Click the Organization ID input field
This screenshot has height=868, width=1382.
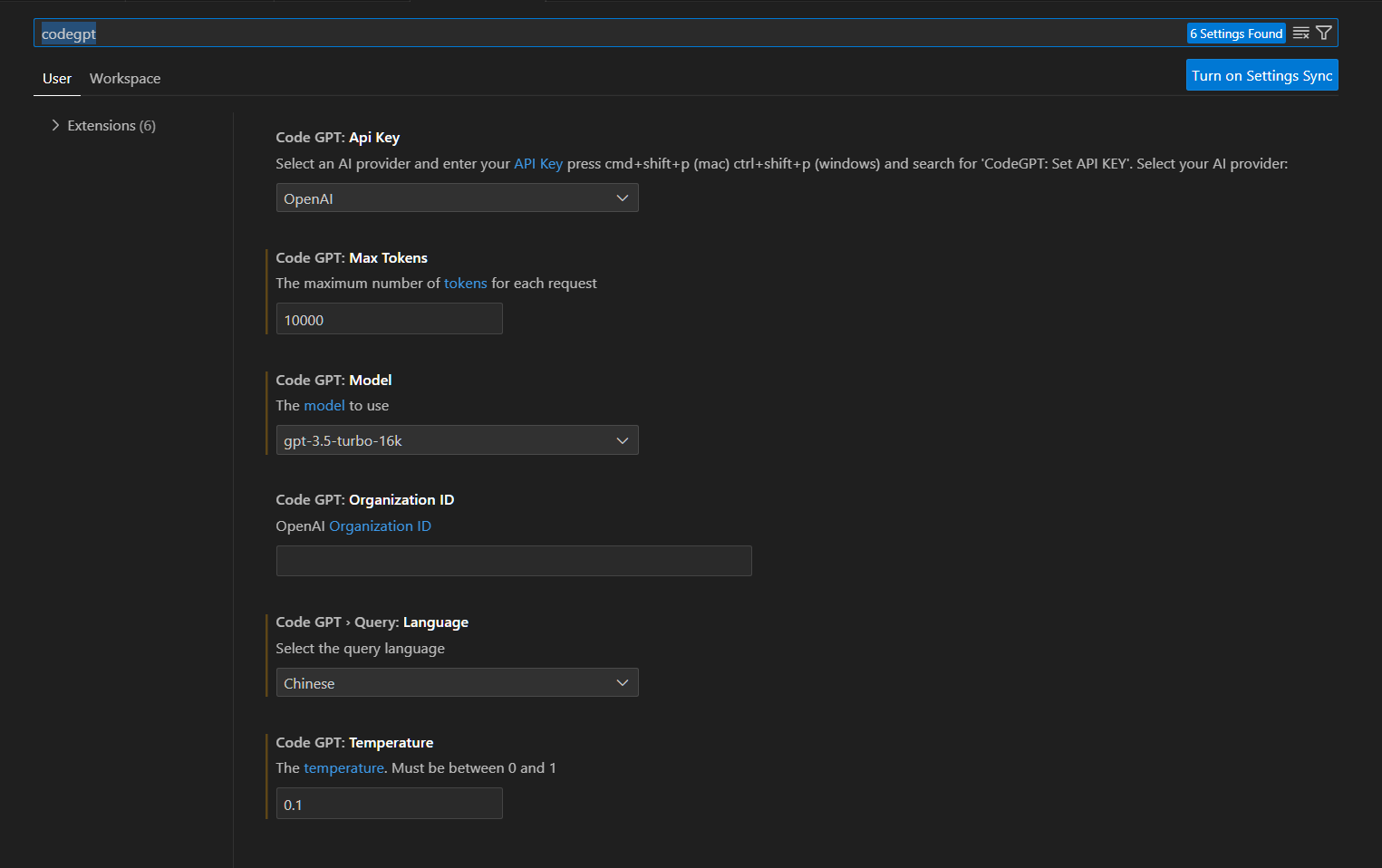pos(514,561)
